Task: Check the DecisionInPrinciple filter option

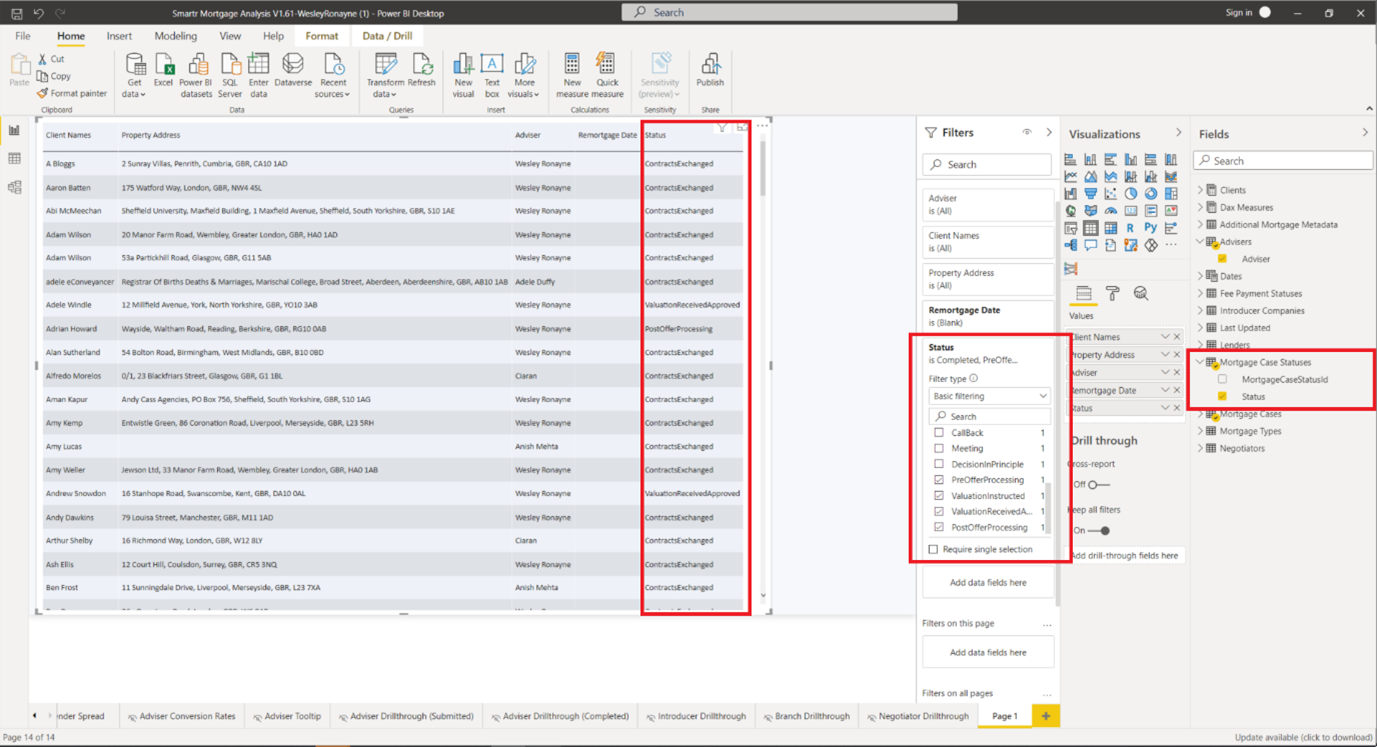Action: point(939,464)
